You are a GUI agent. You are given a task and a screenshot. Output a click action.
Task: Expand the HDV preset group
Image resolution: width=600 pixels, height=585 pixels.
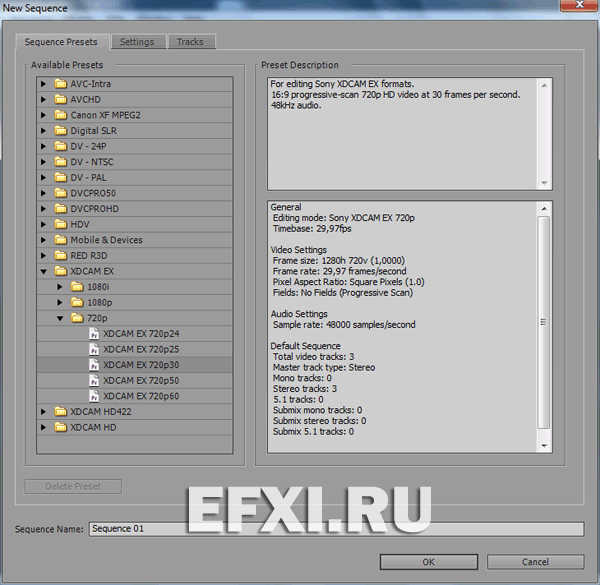point(43,224)
